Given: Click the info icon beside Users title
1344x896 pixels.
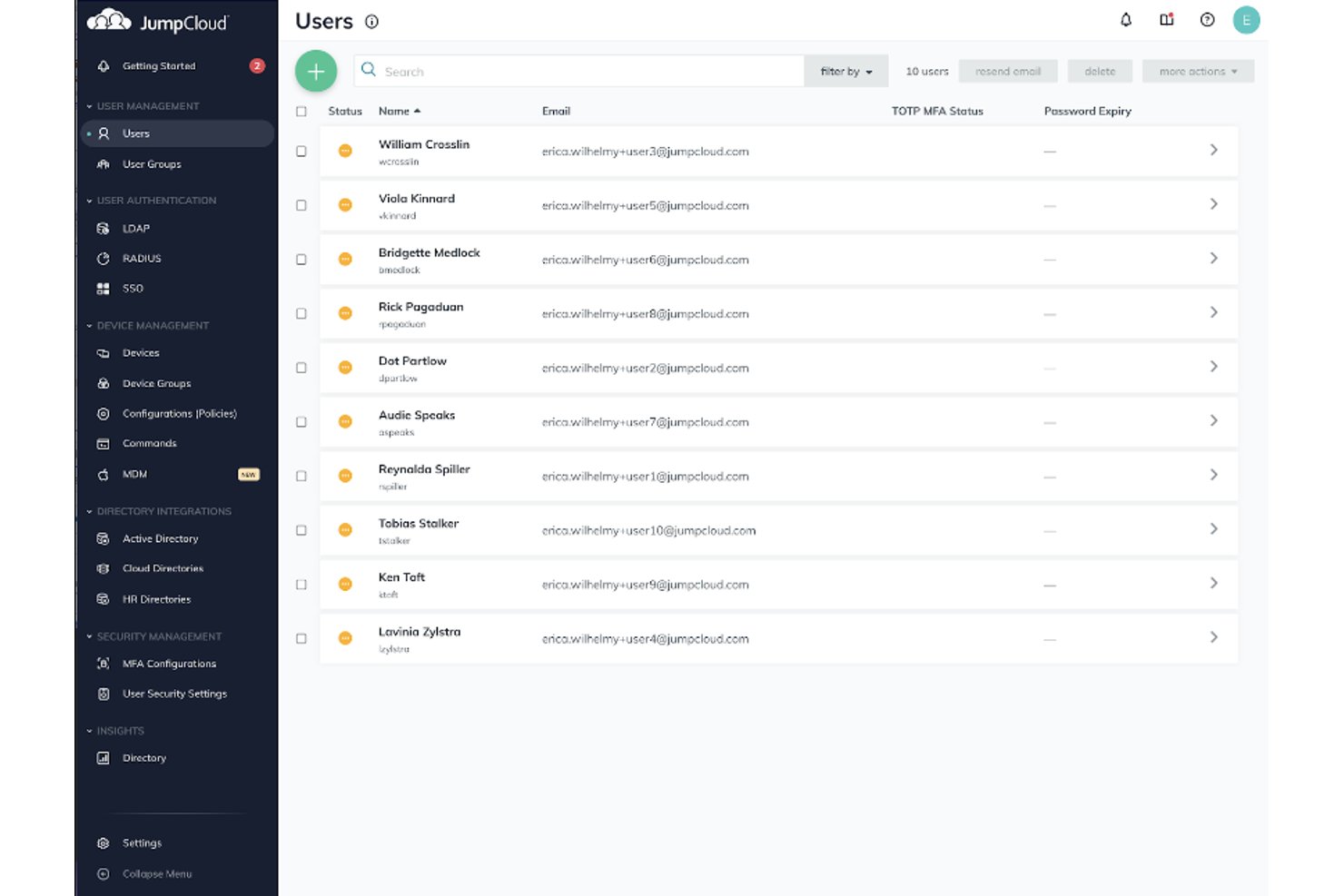Looking at the screenshot, I should point(371,22).
